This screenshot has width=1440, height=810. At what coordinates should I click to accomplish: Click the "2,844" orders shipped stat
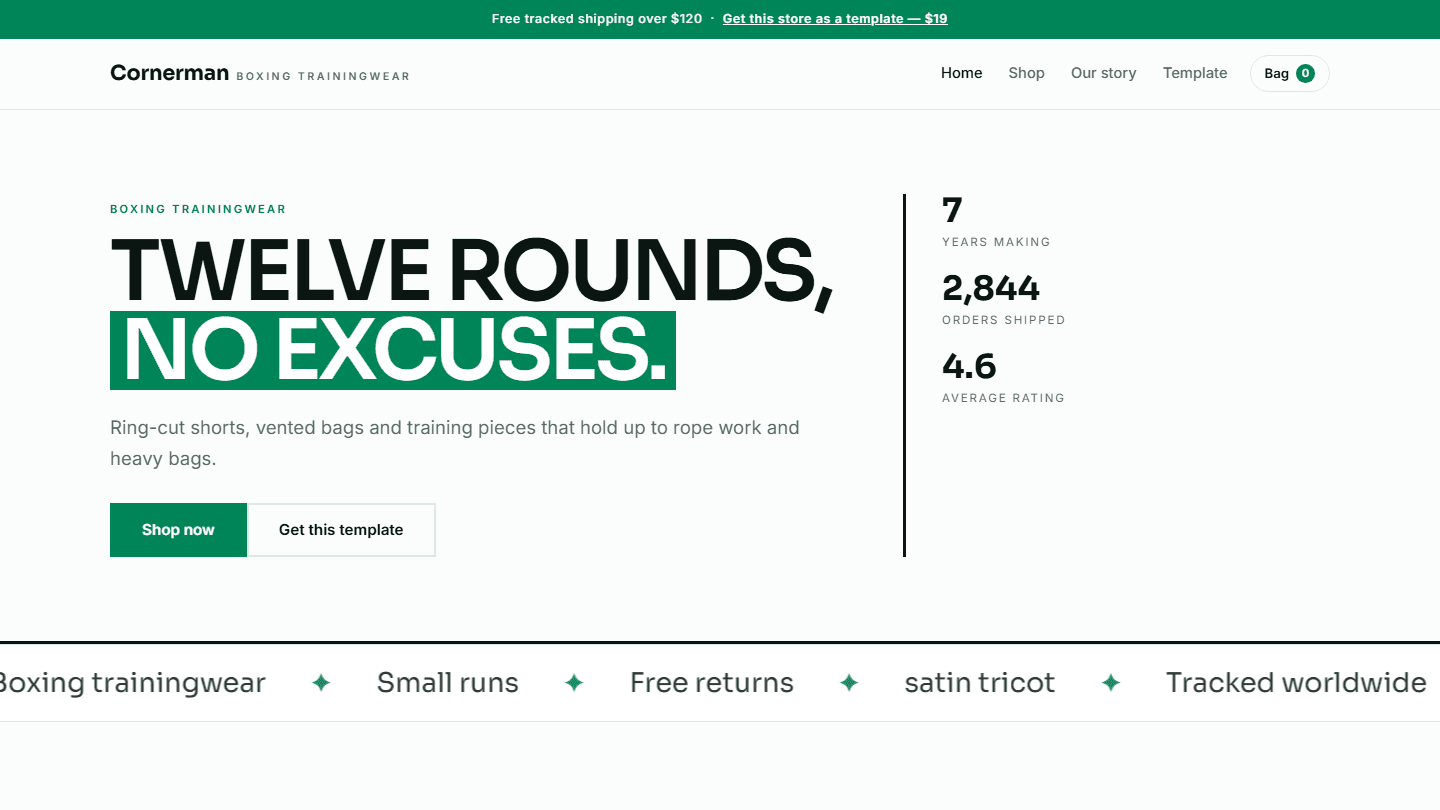991,288
